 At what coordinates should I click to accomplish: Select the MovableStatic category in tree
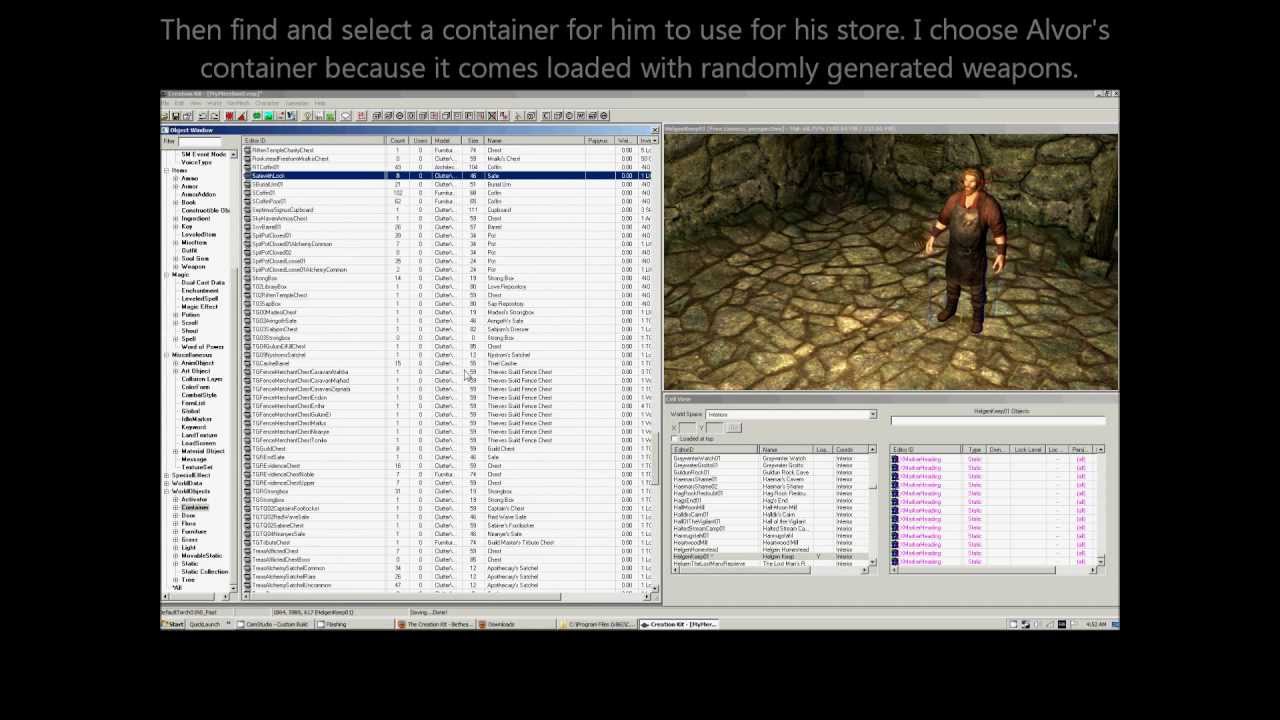pyautogui.click(x=201, y=555)
